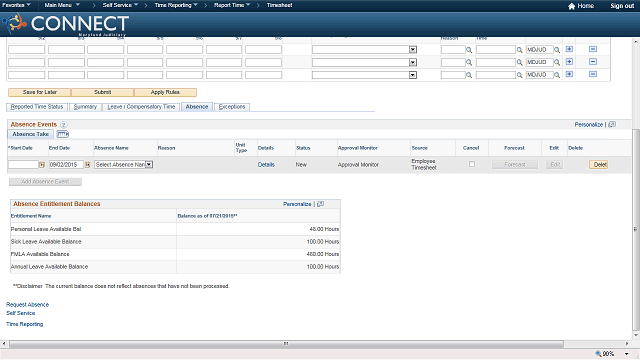Open the Request Absence link
Image resolution: width=640 pixels, height=360 pixels.
coord(27,304)
